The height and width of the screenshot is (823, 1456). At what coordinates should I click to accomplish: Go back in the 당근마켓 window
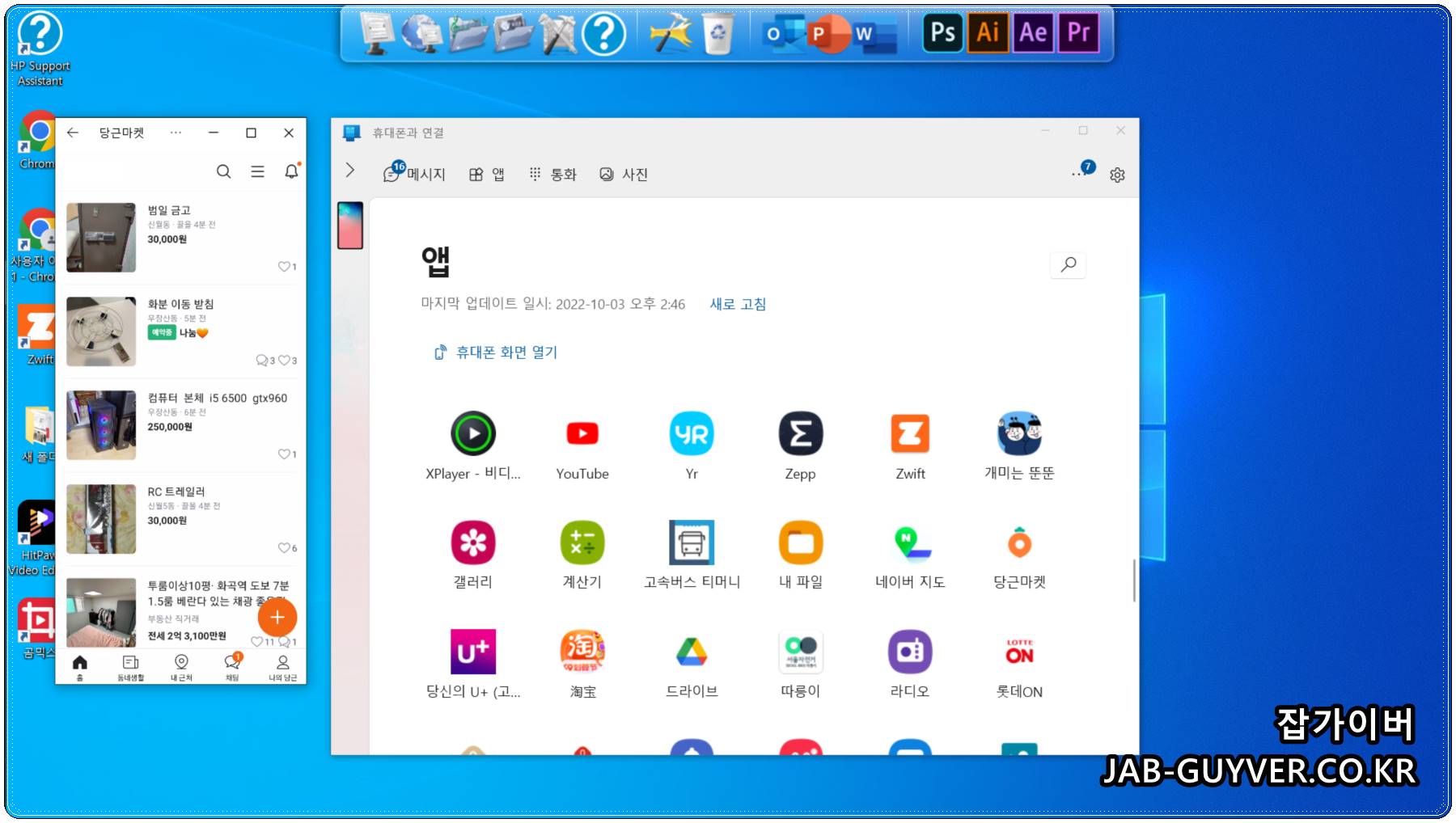73,133
